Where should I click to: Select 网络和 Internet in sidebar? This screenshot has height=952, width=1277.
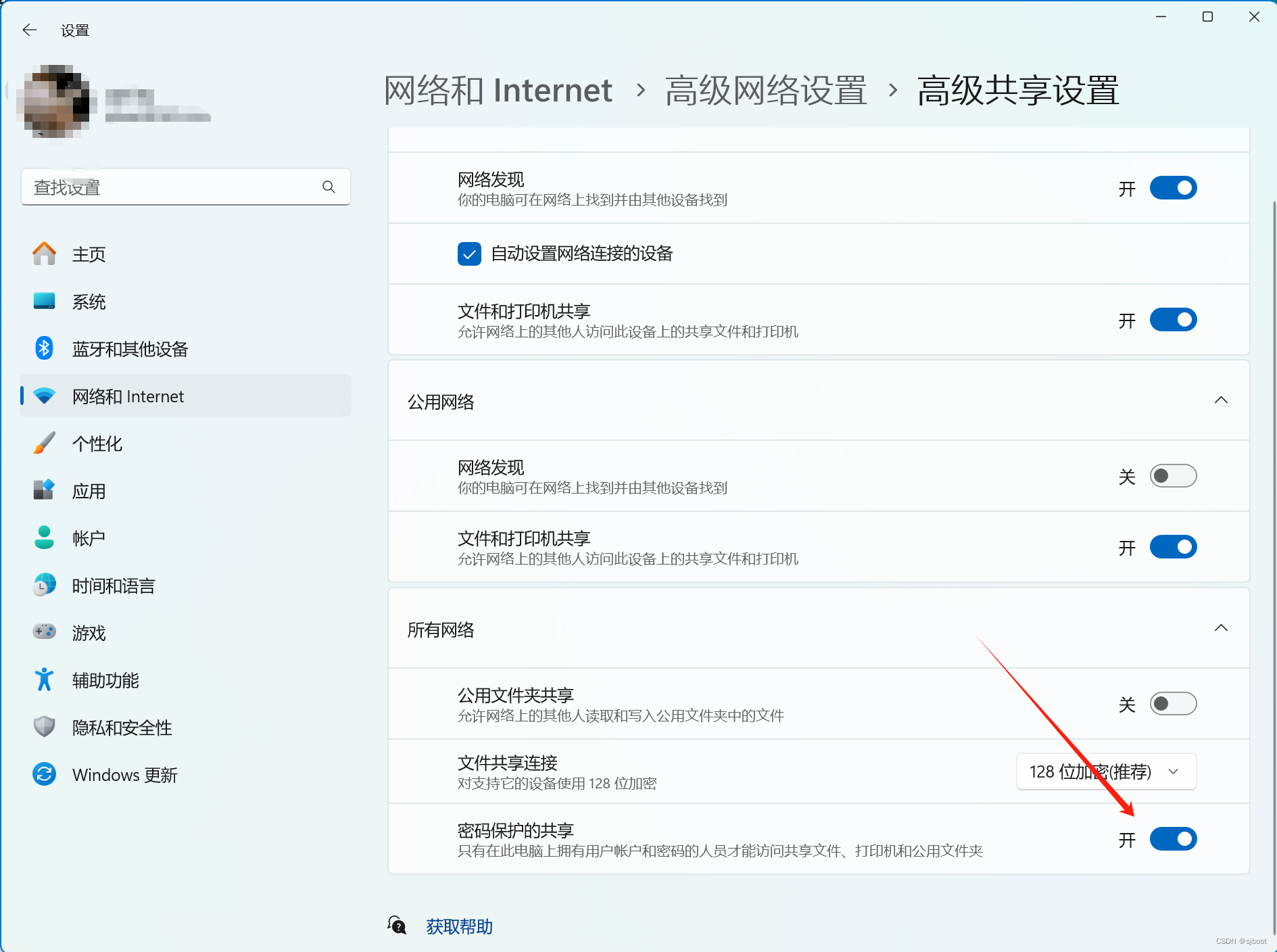pyautogui.click(x=186, y=396)
